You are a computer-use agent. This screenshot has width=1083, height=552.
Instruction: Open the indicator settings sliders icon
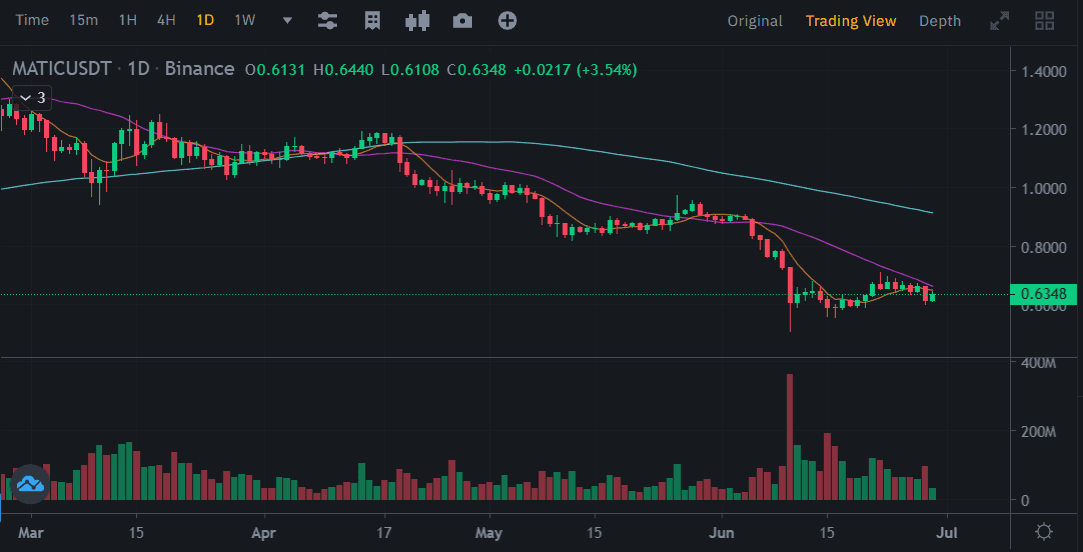pos(327,20)
